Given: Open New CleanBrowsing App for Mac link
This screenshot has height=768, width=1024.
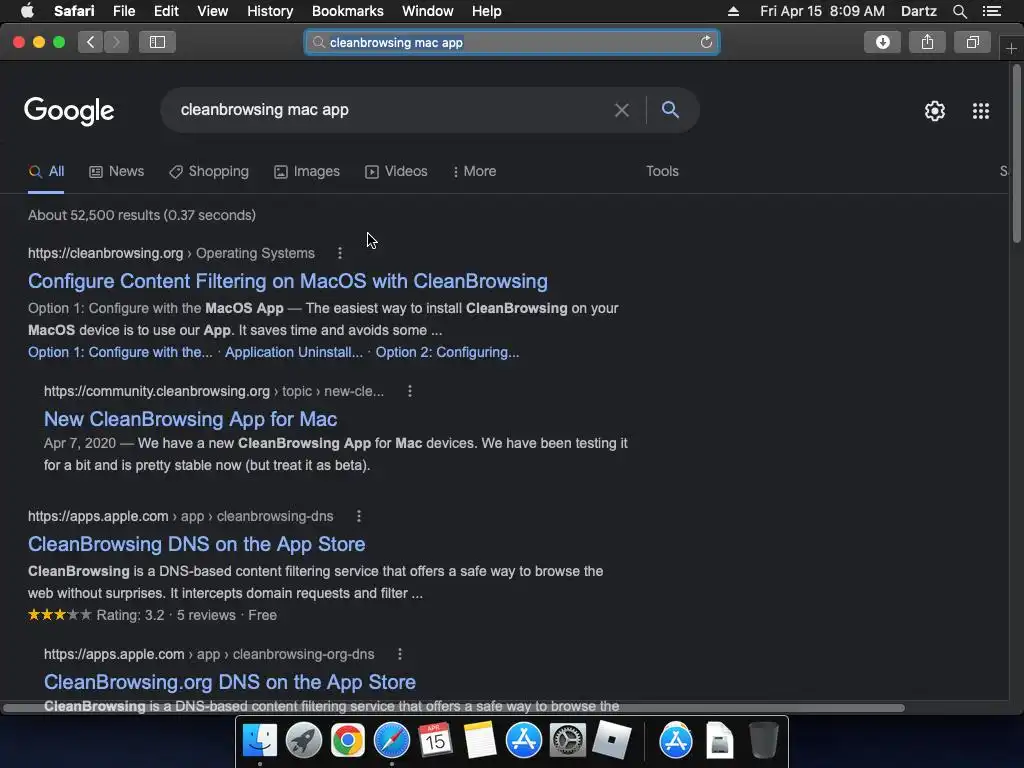Looking at the screenshot, I should pos(191,419).
